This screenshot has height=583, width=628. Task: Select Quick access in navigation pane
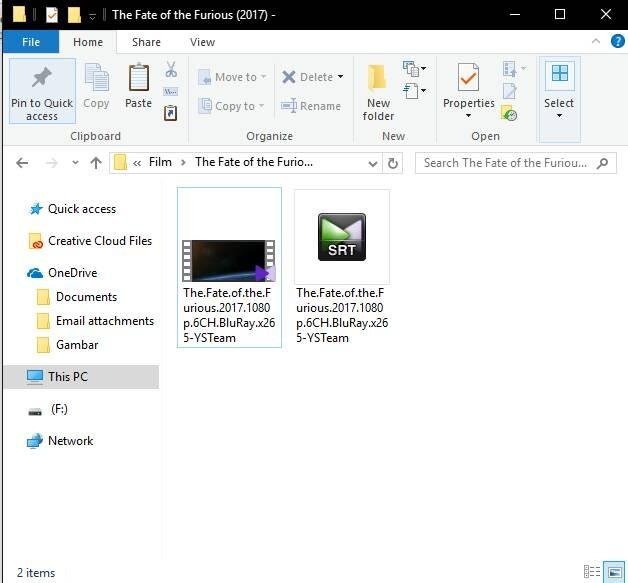pos(82,209)
